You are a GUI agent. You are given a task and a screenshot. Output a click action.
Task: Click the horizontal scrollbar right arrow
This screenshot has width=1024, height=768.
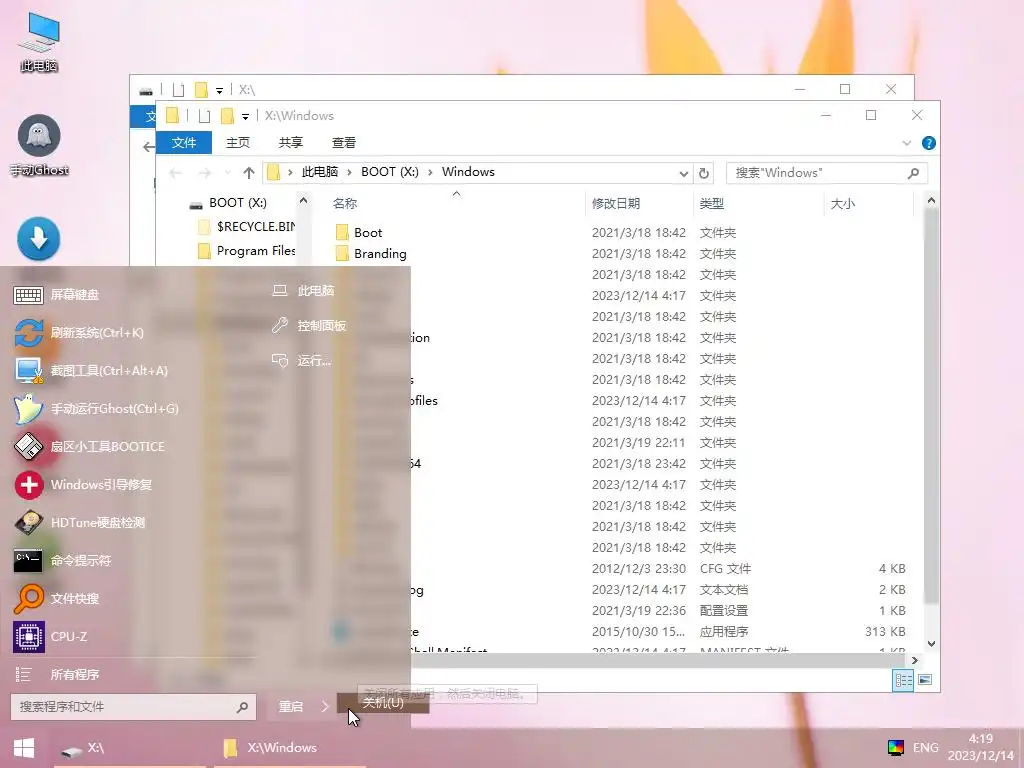[914, 660]
